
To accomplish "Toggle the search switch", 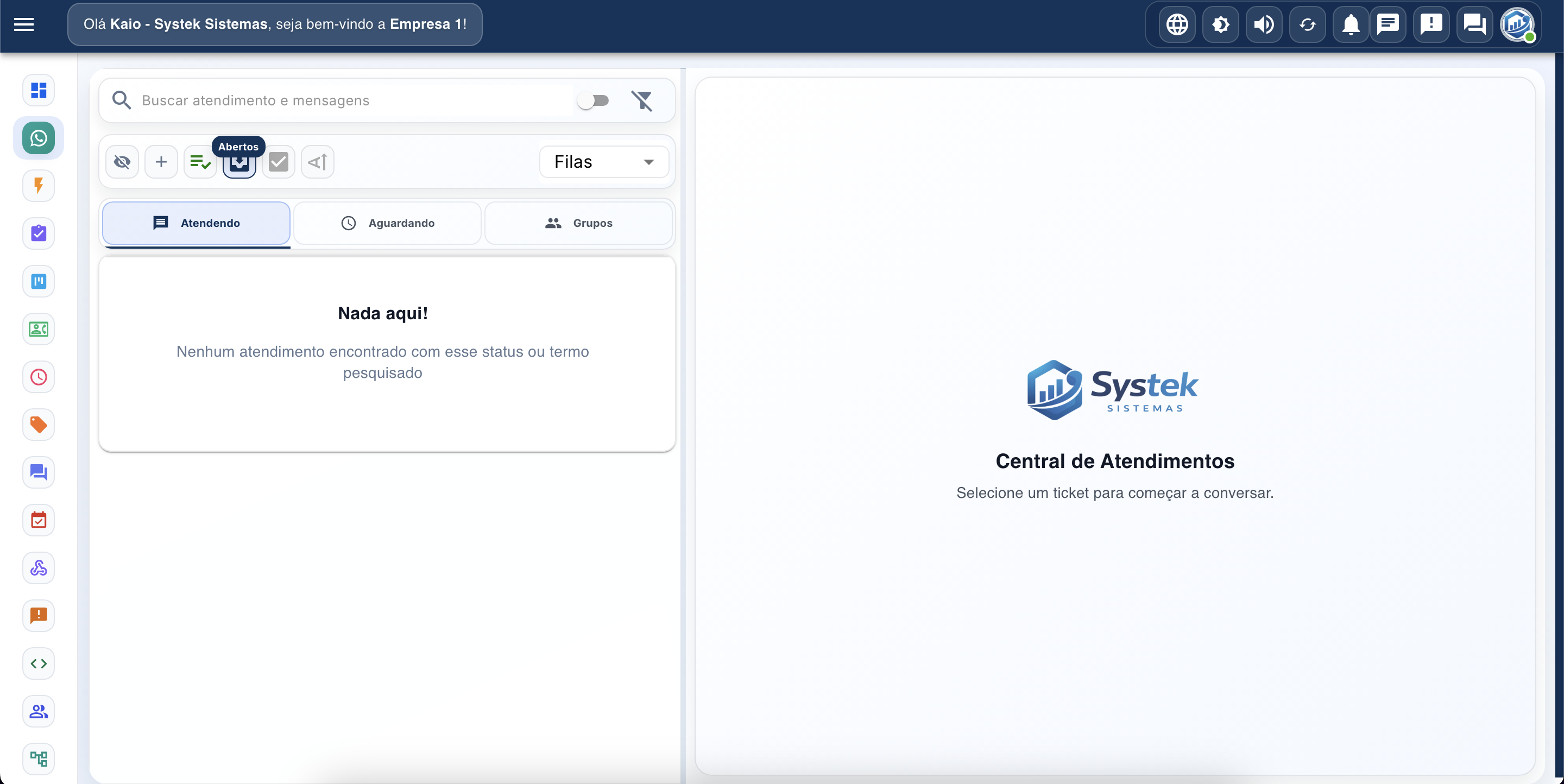I will (x=592, y=100).
